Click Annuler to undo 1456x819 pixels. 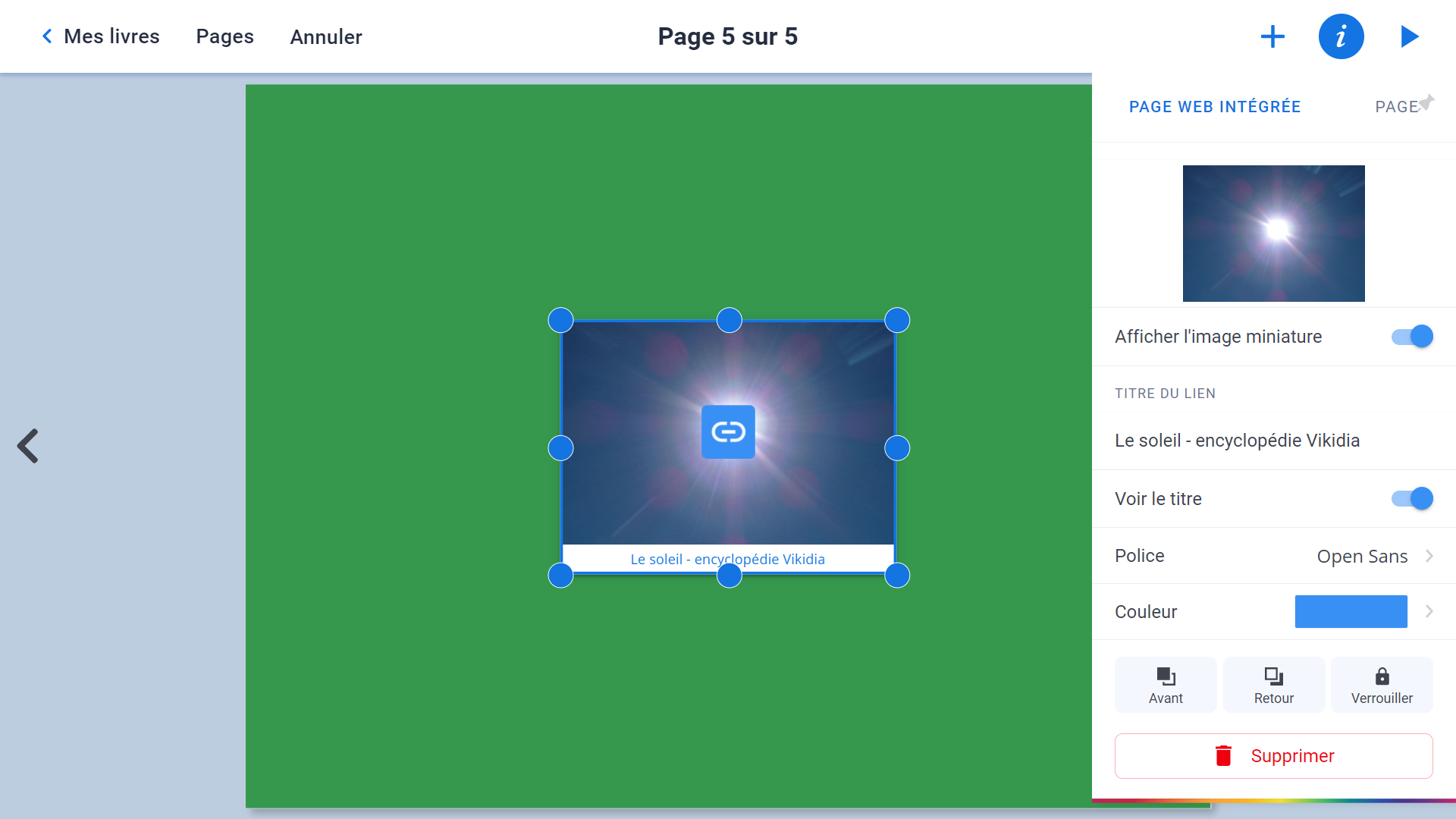[326, 36]
